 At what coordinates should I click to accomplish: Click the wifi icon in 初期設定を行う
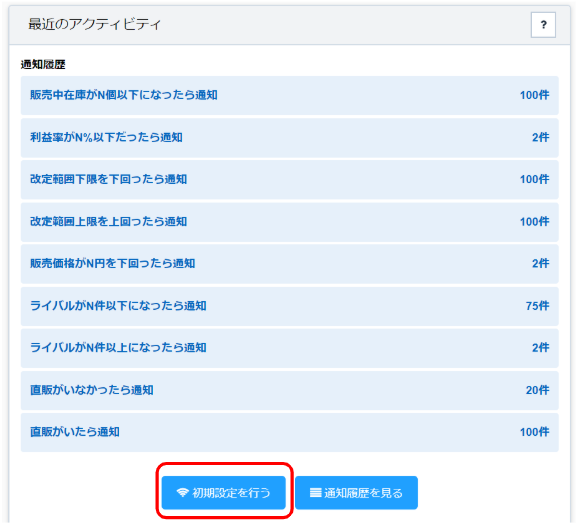183,493
